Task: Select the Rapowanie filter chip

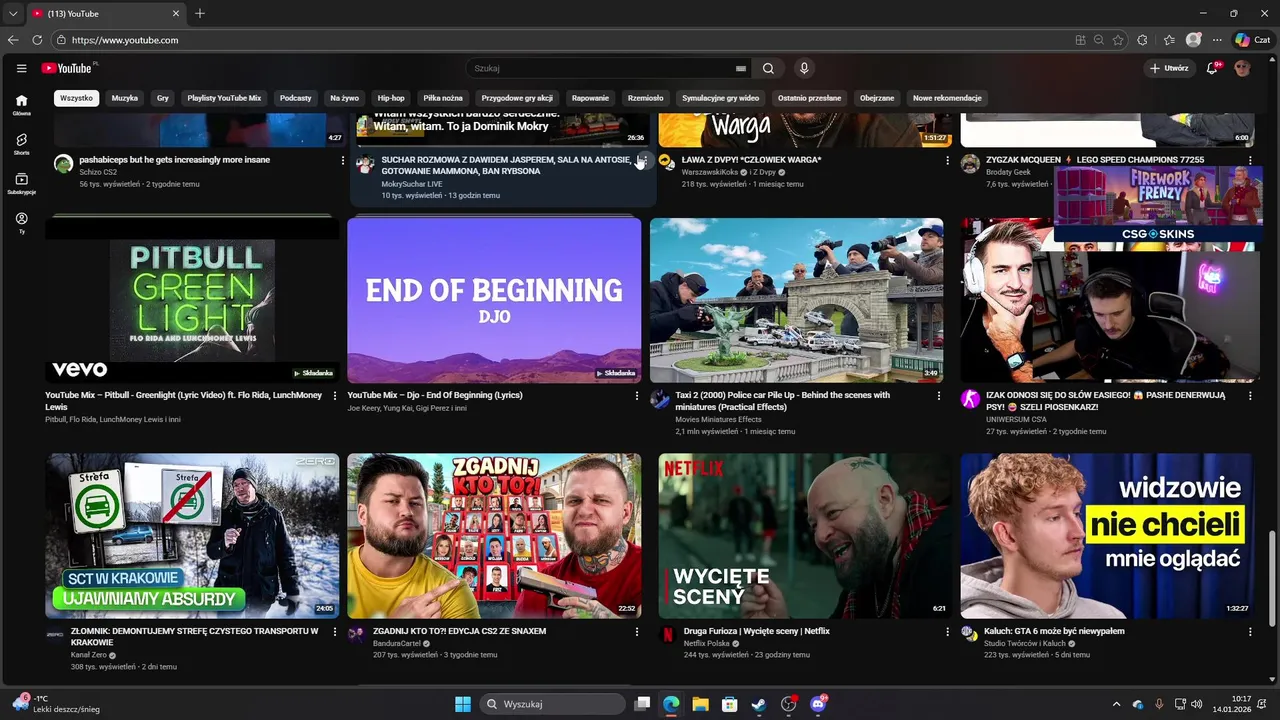Action: point(590,98)
